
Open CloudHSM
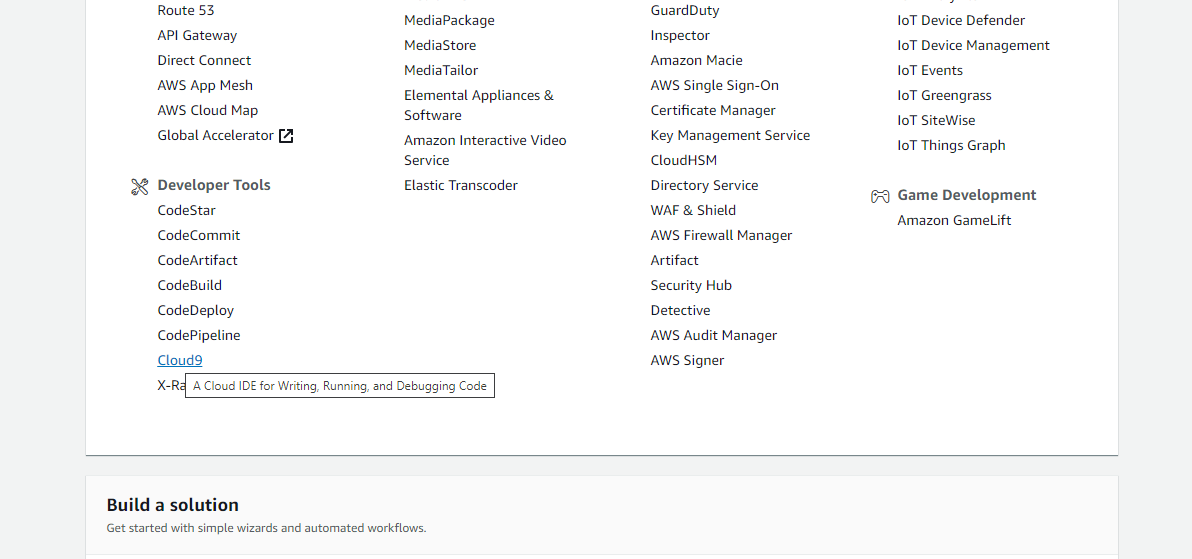tap(683, 161)
